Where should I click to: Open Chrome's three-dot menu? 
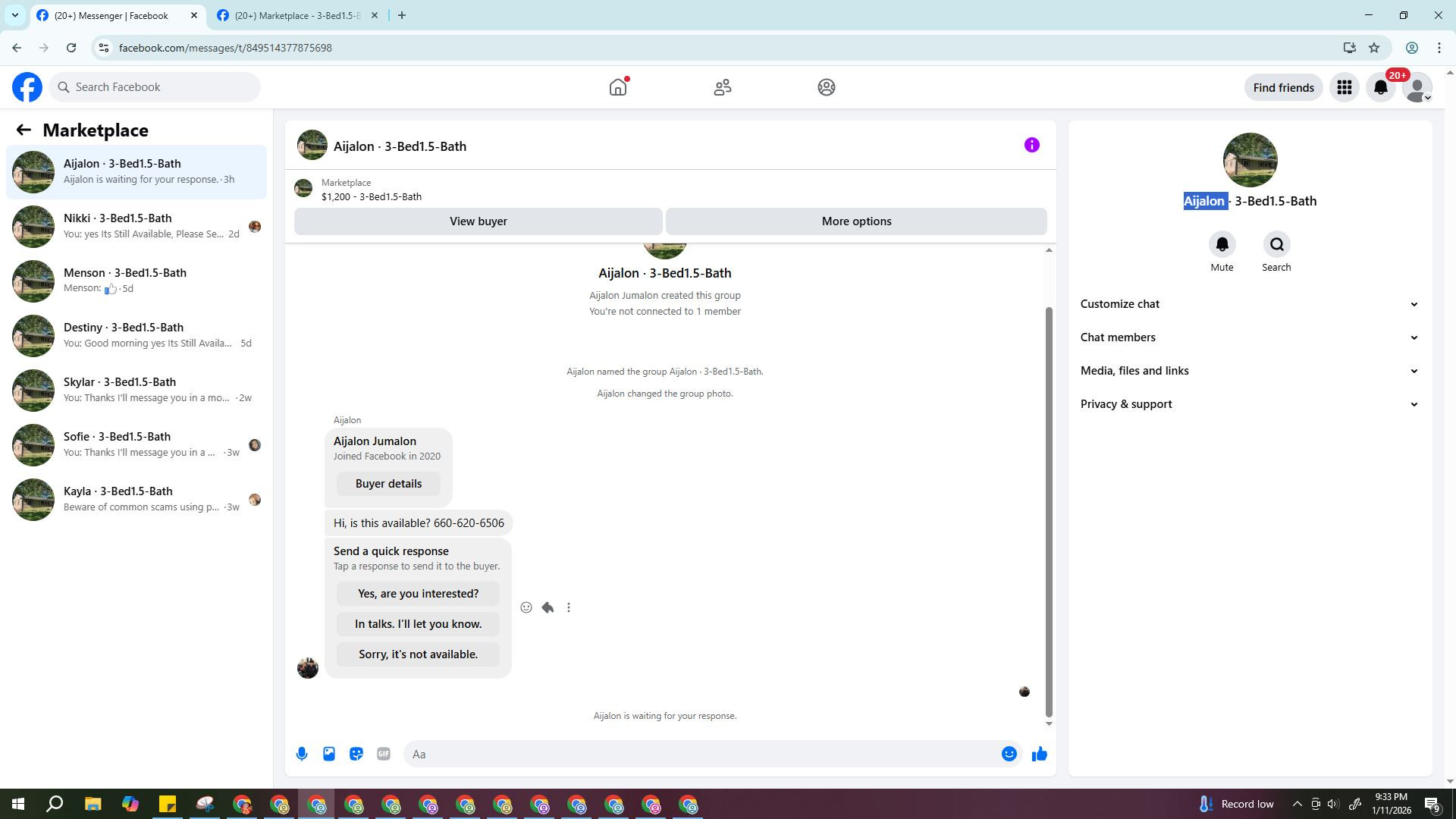1439,48
